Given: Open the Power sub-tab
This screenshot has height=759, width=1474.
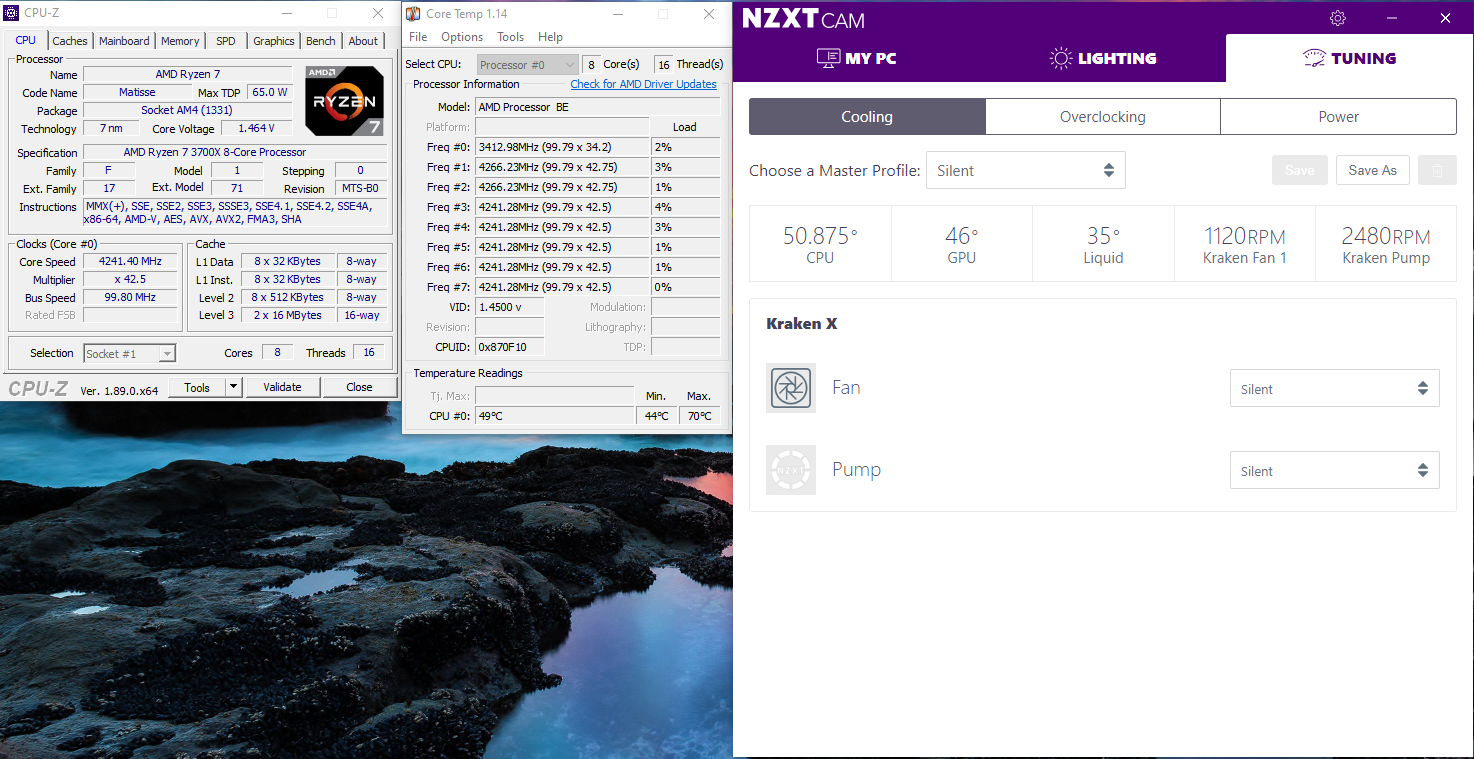Looking at the screenshot, I should pyautogui.click(x=1338, y=117).
